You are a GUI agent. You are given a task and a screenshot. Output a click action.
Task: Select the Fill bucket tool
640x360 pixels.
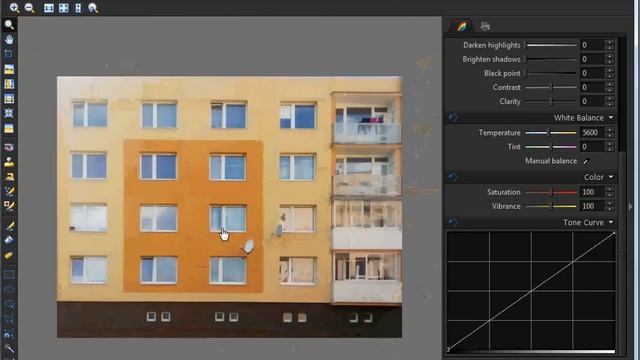(x=9, y=240)
